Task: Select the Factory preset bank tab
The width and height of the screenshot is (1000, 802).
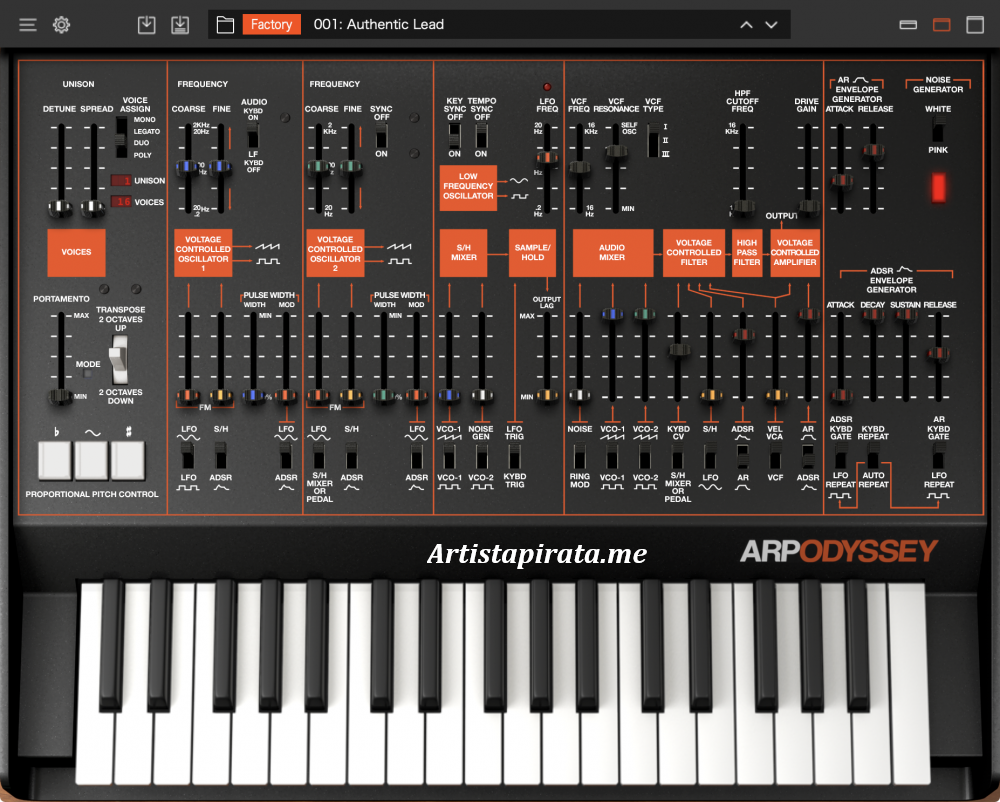Action: [271, 23]
